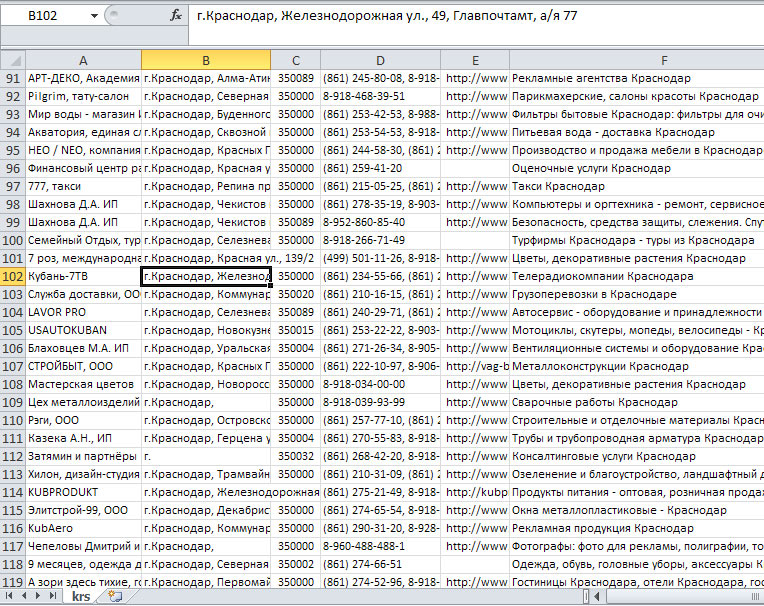
Task: Click cell 'Телерадиокомпании Краснодара'
Action: click(637, 277)
